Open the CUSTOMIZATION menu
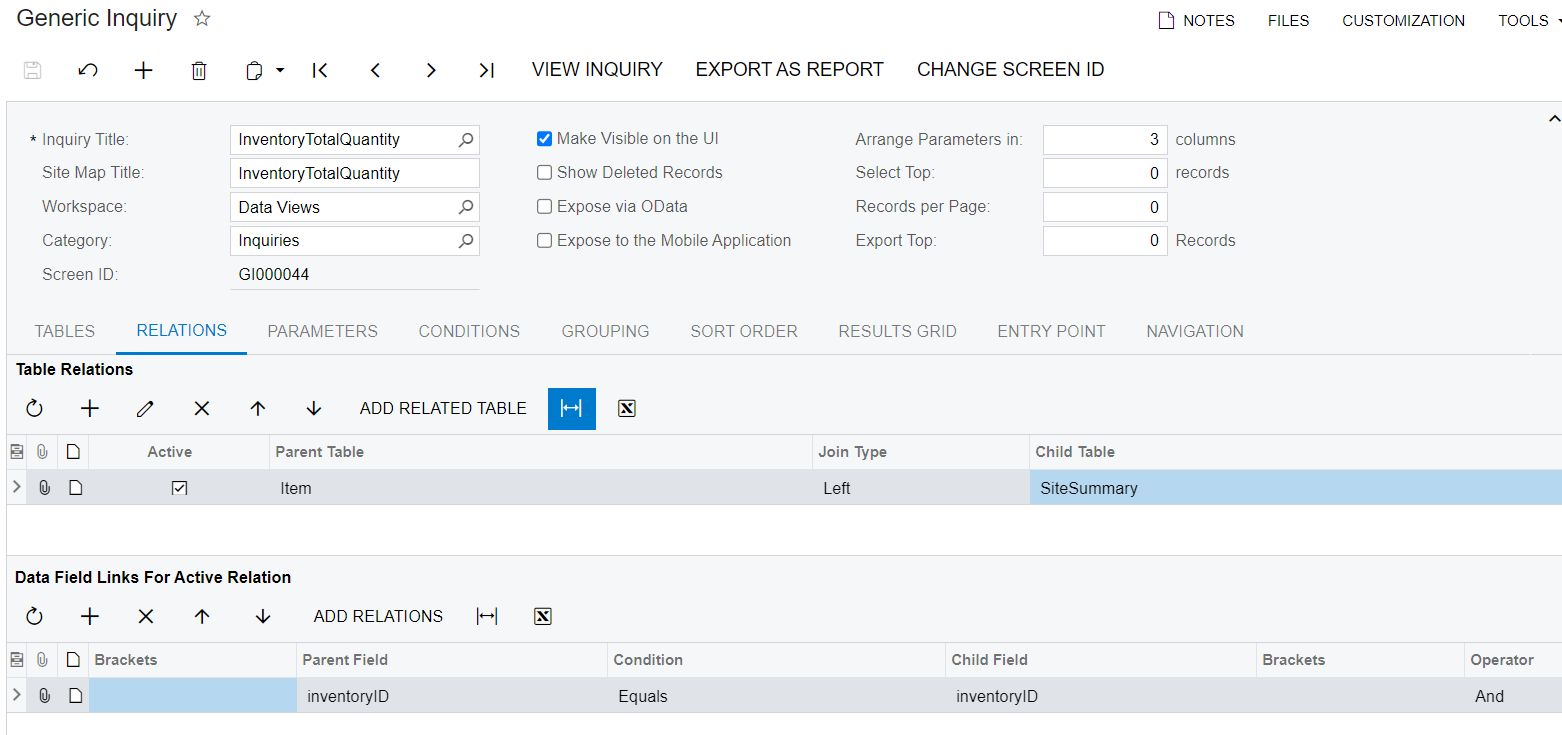 tap(1404, 20)
